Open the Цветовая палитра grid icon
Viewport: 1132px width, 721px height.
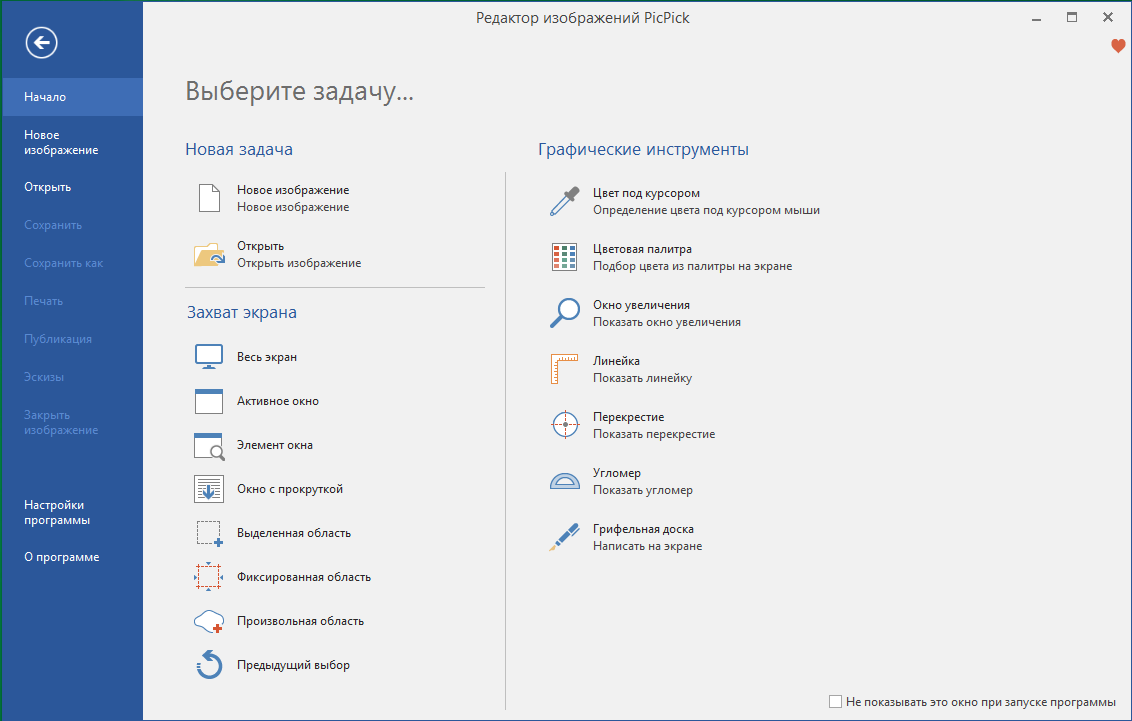click(565, 257)
